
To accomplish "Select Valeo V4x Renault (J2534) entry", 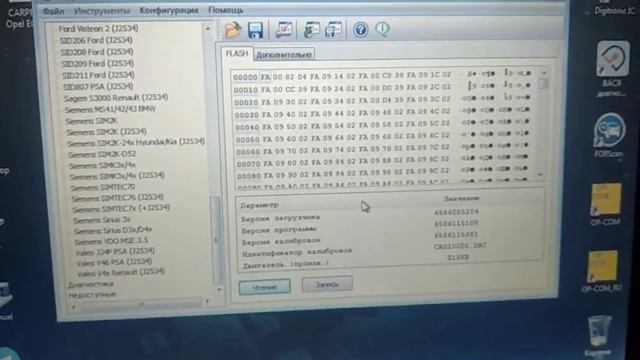I will [x=121, y=272].
